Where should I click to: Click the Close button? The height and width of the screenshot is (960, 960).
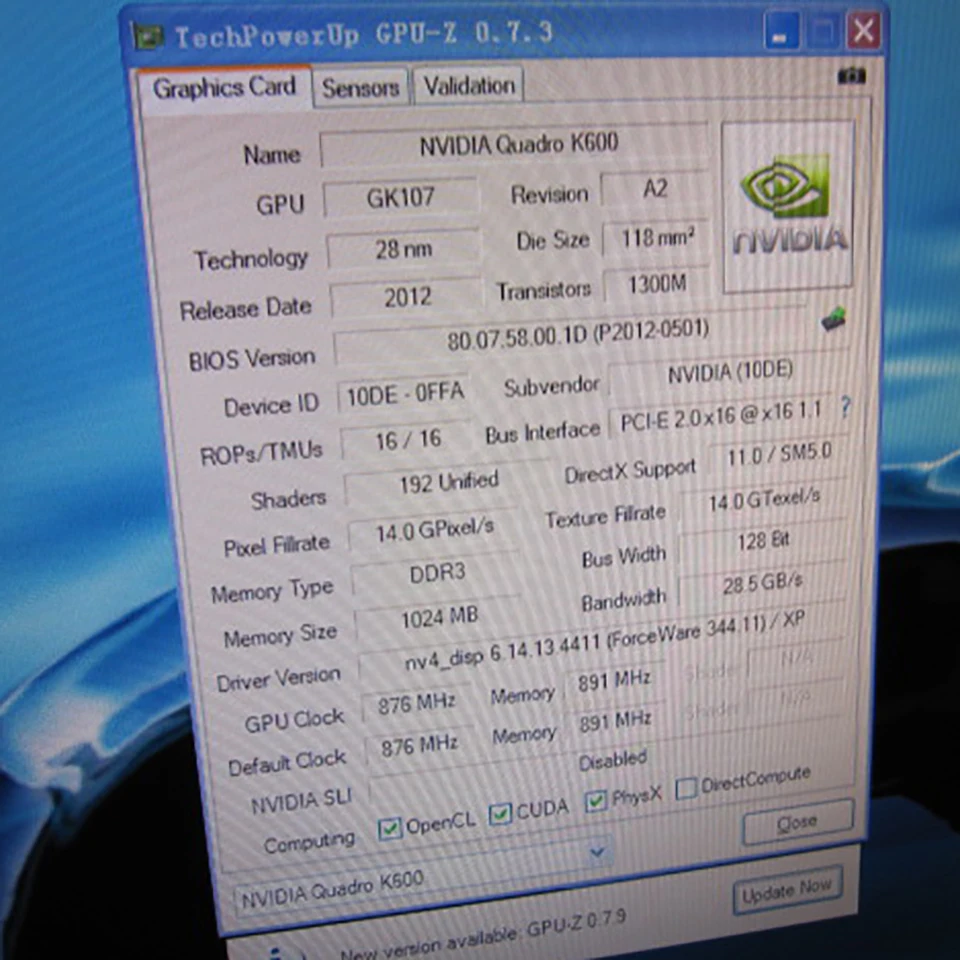click(797, 822)
